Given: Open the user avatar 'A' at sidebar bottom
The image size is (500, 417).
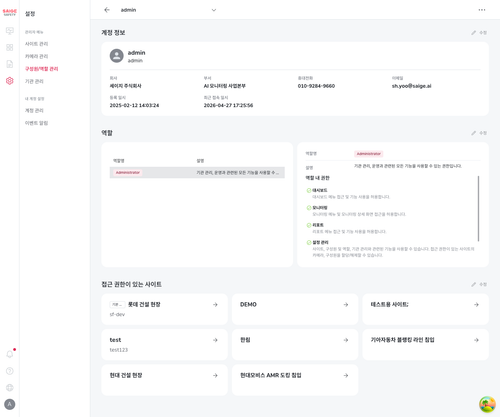Looking at the screenshot, I should pyautogui.click(x=10, y=404).
